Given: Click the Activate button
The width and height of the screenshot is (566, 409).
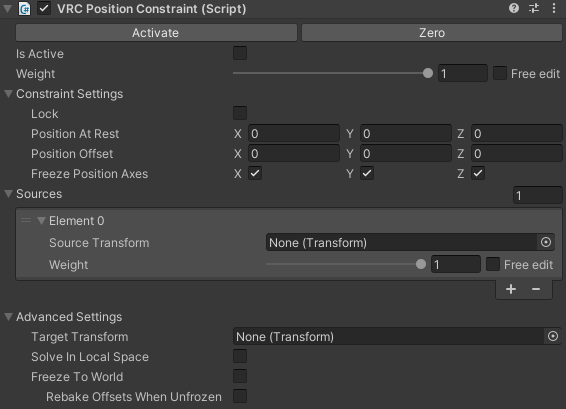Looking at the screenshot, I should 156,33.
